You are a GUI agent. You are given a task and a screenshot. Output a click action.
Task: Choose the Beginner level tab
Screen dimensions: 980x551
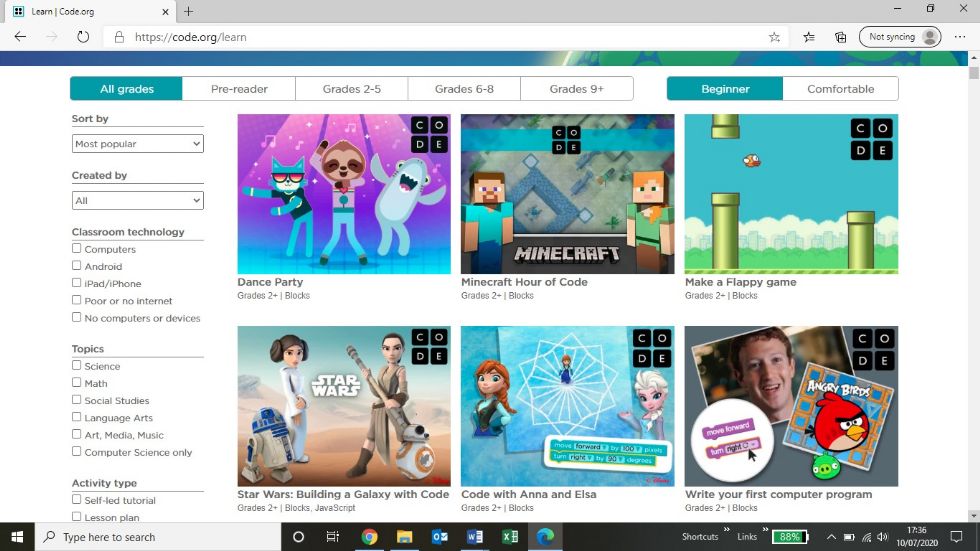click(x=725, y=89)
